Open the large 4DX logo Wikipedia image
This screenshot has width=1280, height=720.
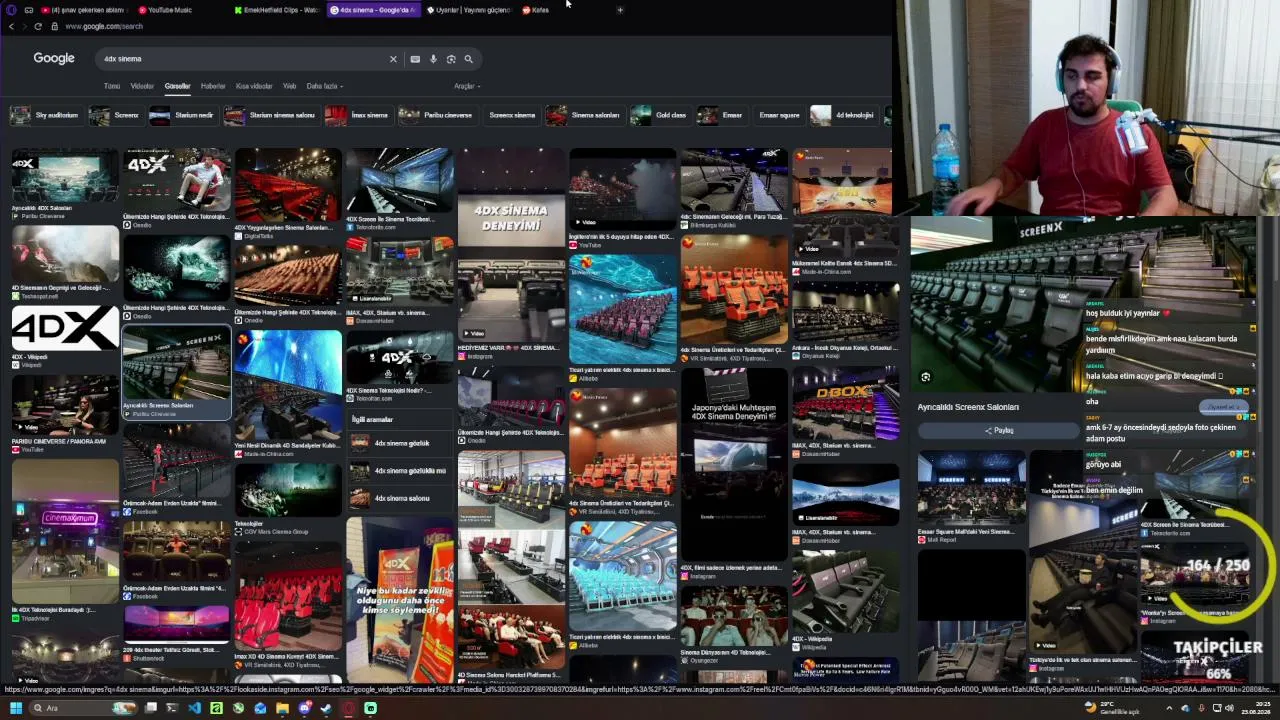tap(65, 328)
